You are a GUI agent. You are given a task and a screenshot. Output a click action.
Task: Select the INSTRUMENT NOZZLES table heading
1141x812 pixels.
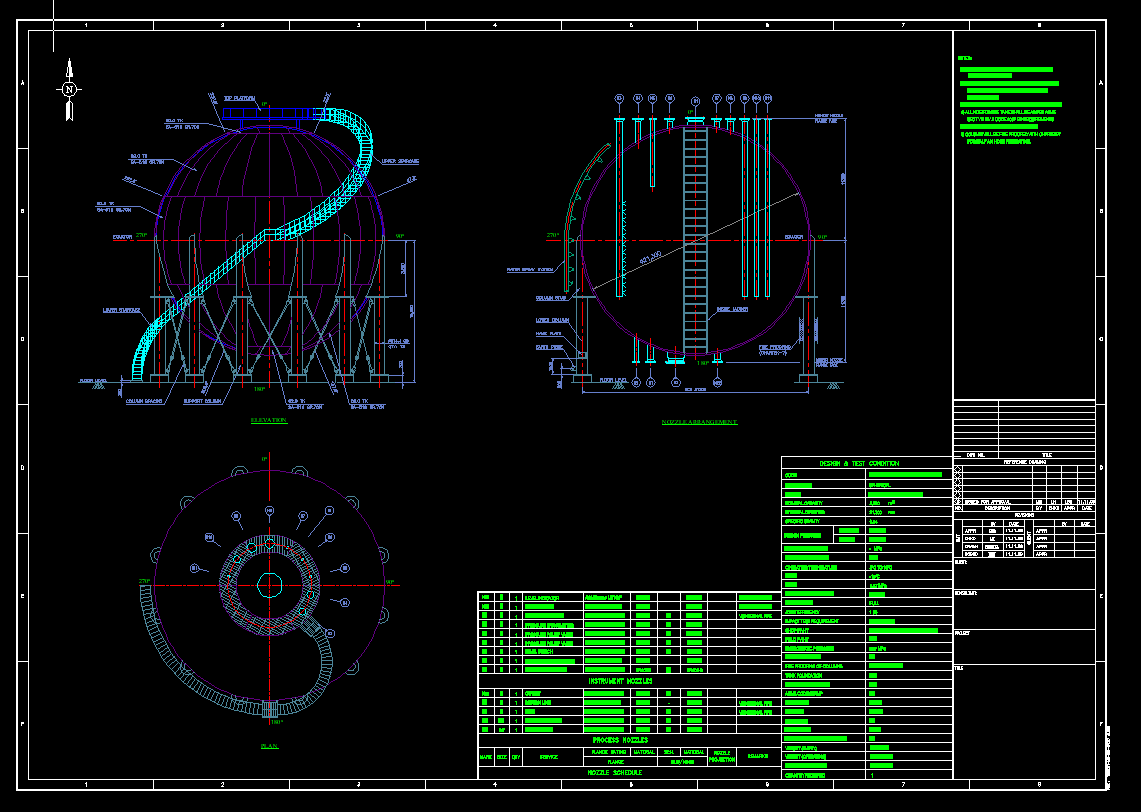point(621,681)
